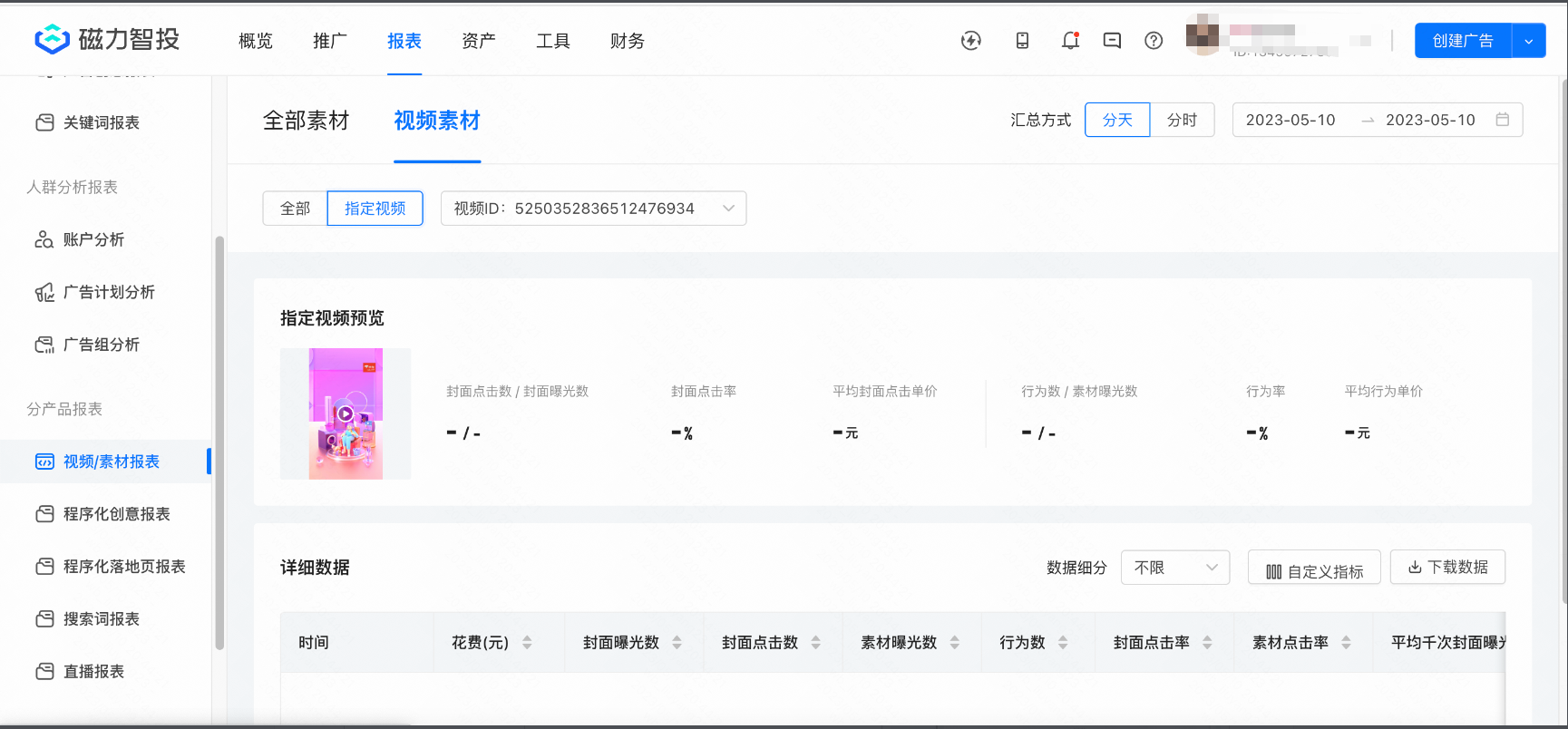Click the 账户分析 sidebar icon
Screen dimensions: 1568x729
pyautogui.click(x=44, y=239)
